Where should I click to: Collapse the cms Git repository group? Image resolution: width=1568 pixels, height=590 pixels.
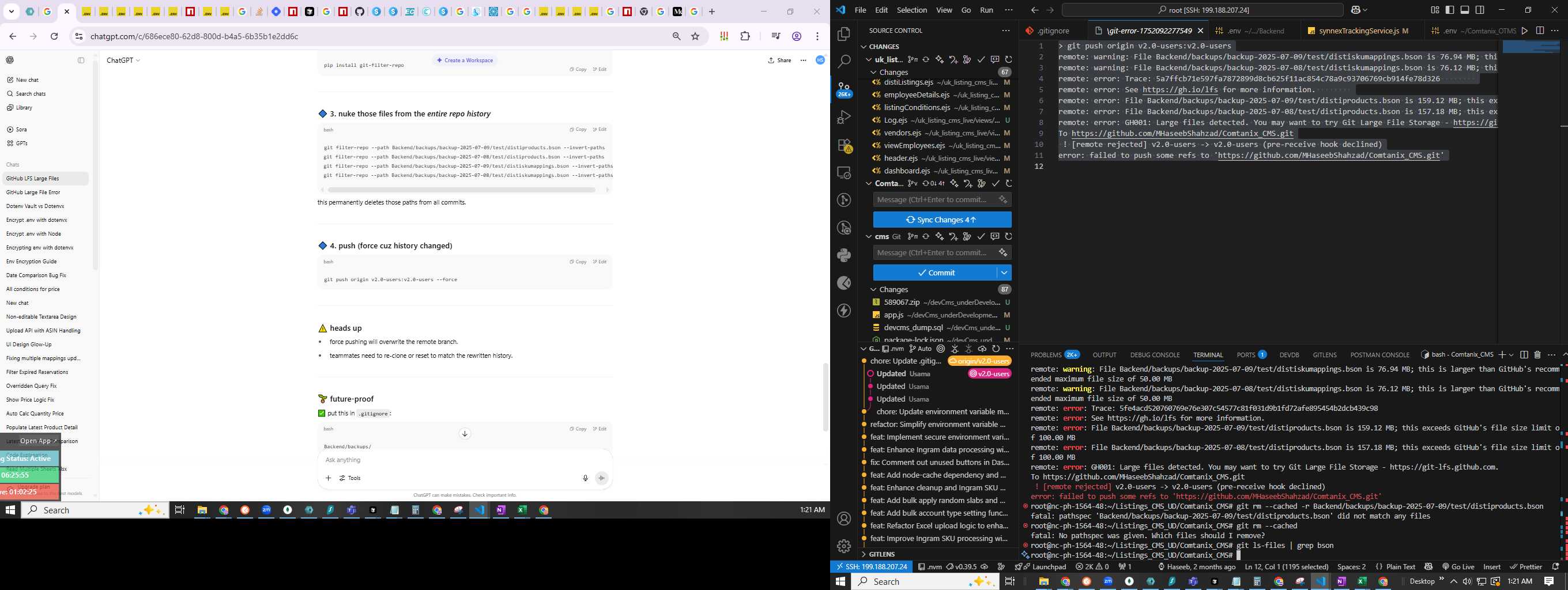[x=869, y=237]
